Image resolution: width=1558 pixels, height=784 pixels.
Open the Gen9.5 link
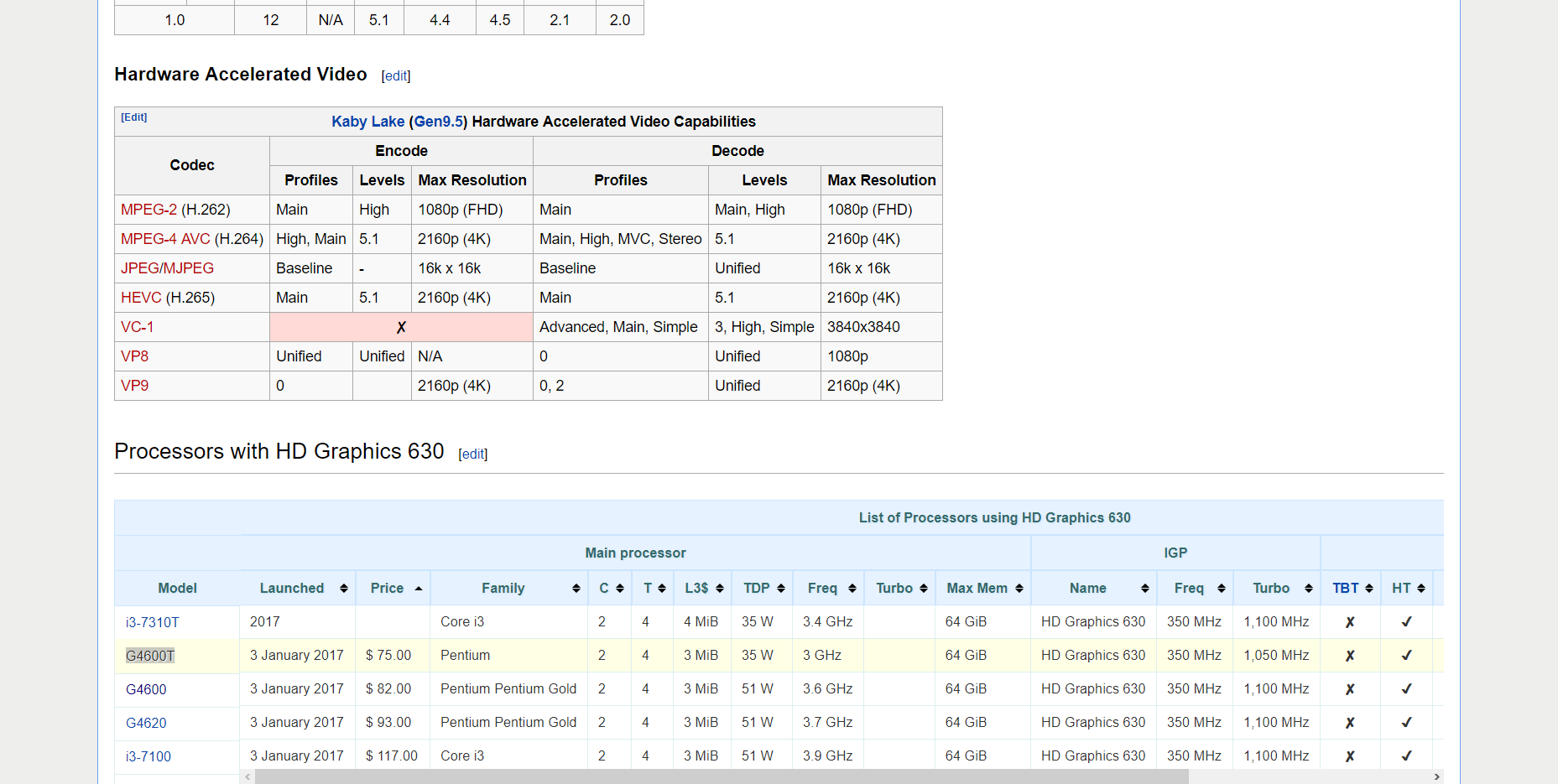[x=439, y=122]
